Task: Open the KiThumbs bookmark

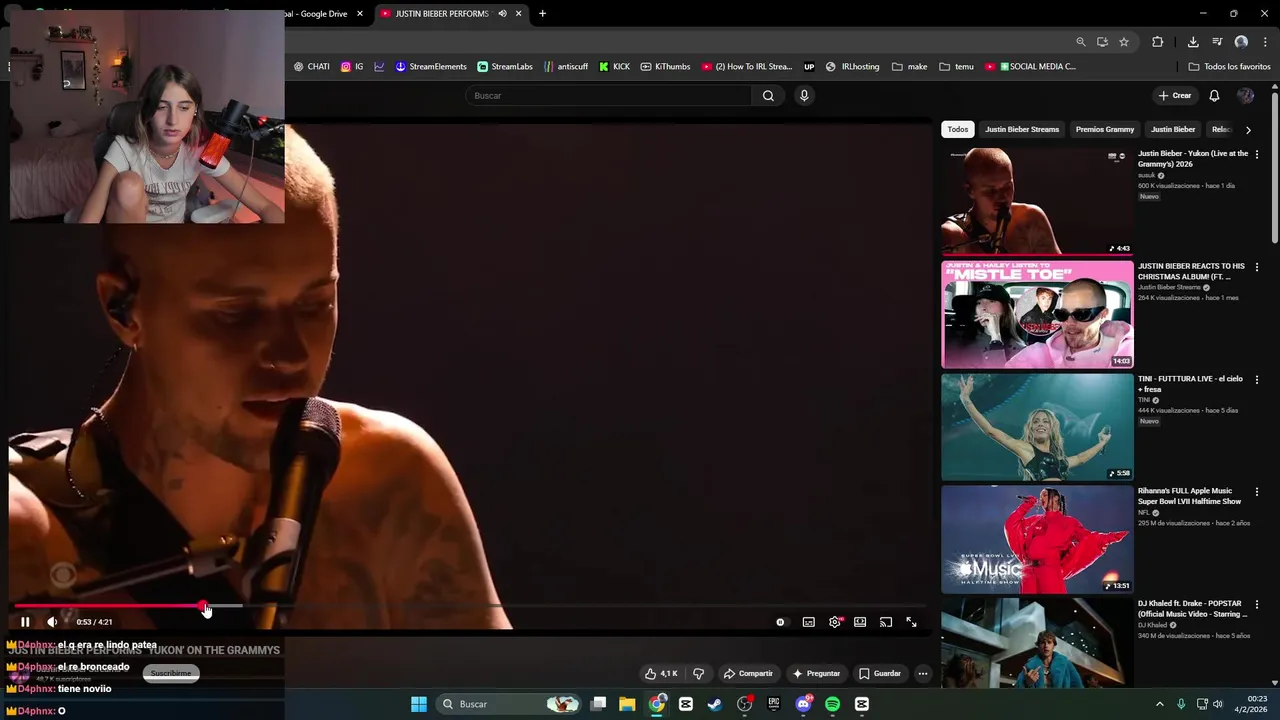Action: [x=666, y=67]
